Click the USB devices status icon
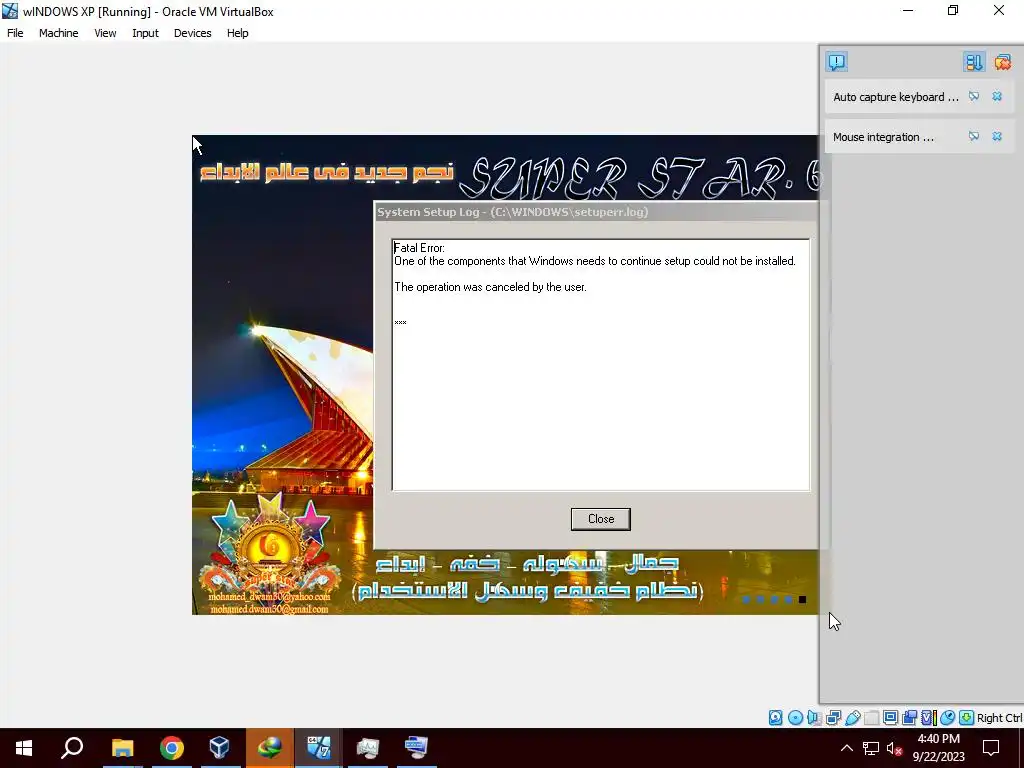The image size is (1024, 768). click(x=853, y=718)
